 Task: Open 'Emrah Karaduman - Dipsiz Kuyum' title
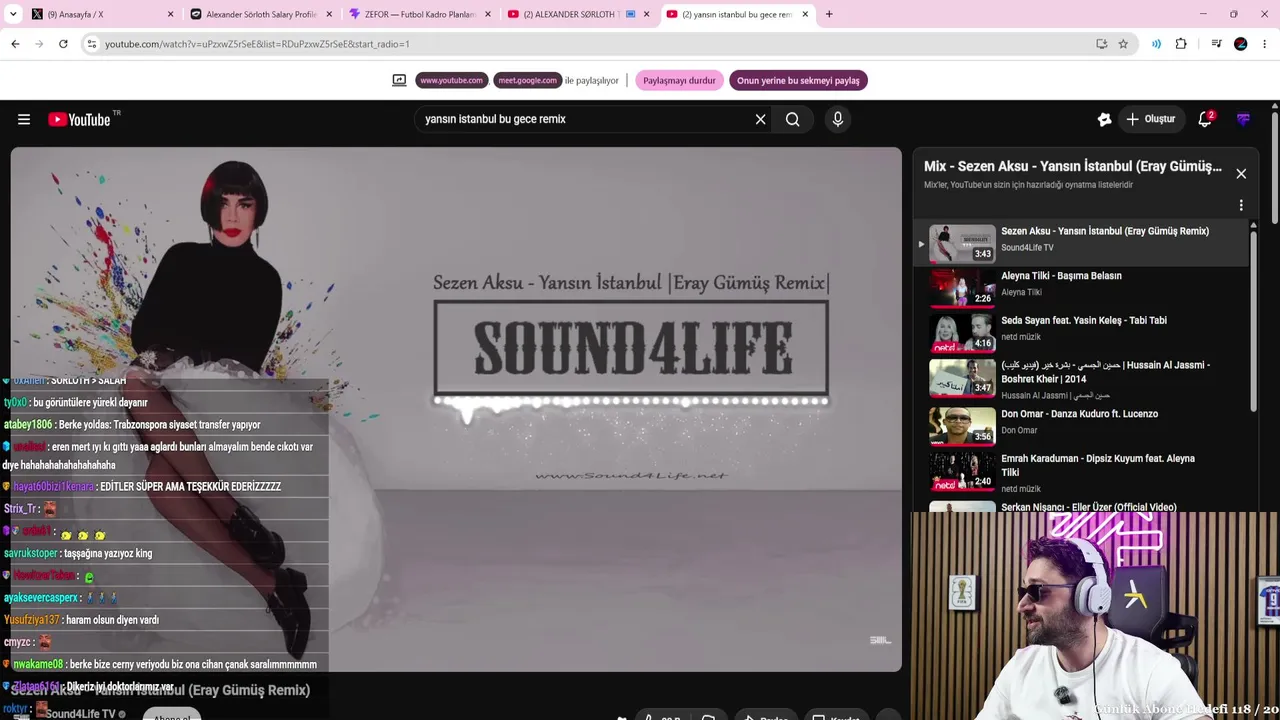[1098, 465]
